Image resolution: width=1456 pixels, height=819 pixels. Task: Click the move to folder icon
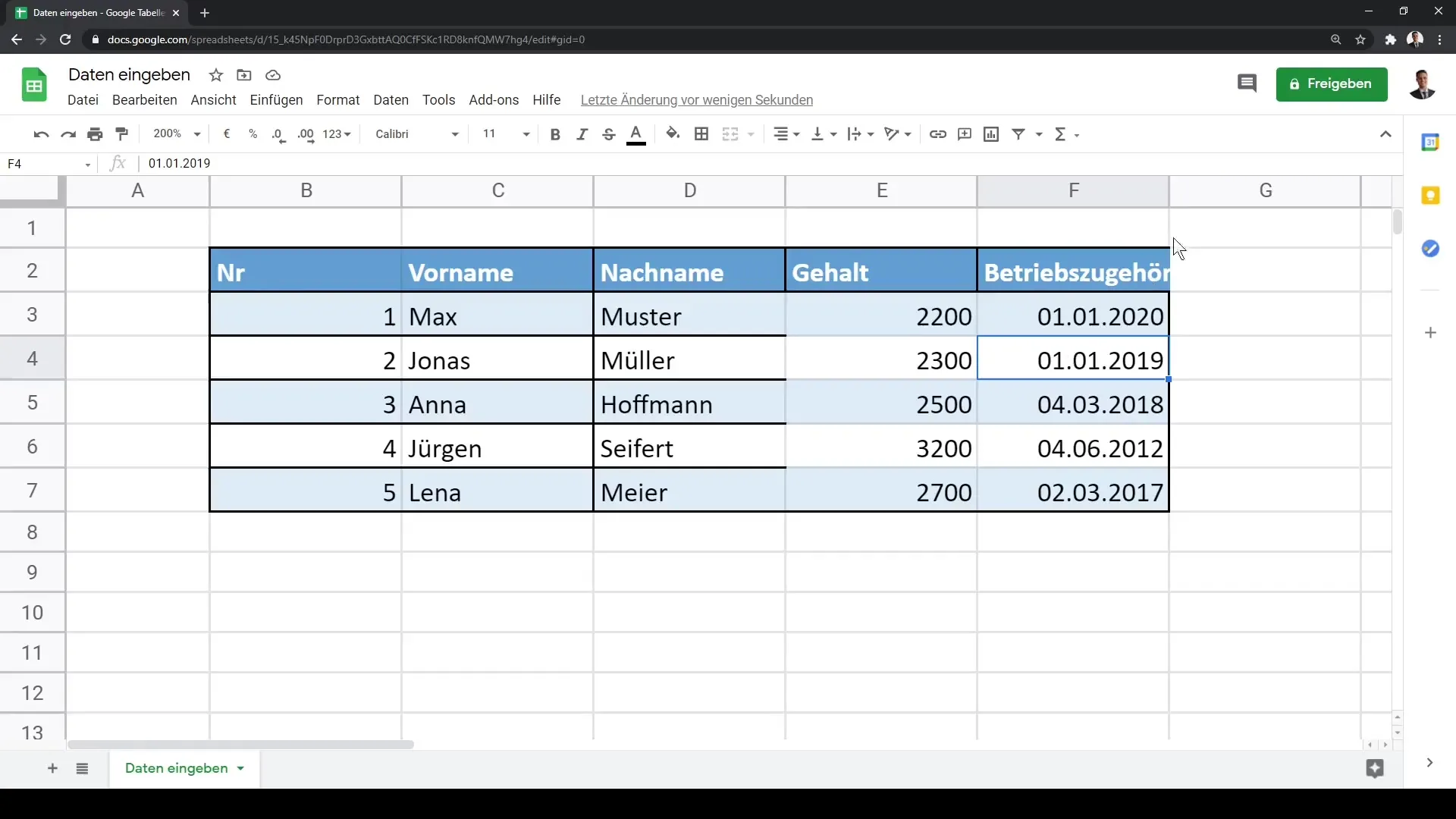pyautogui.click(x=244, y=75)
